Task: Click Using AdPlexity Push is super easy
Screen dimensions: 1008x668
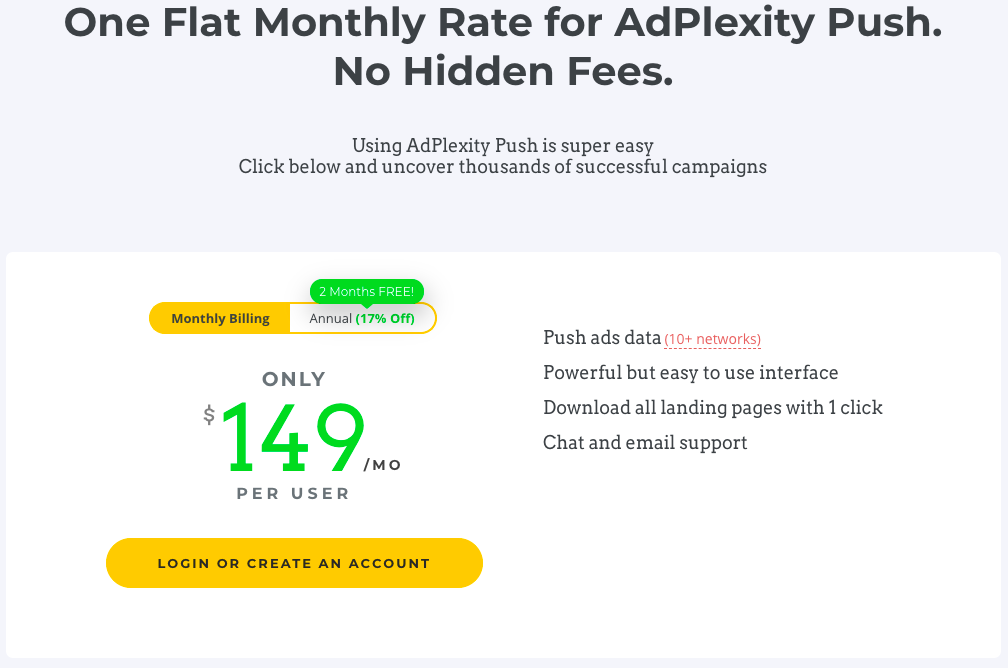Action: pyautogui.click(x=503, y=146)
